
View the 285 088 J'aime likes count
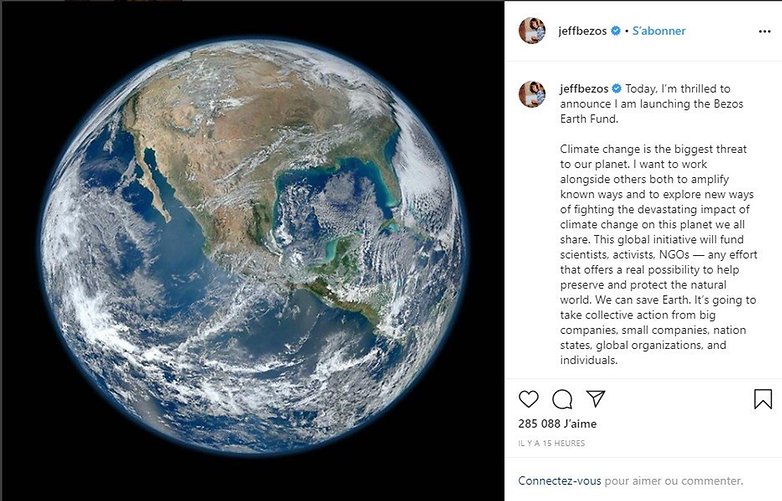(557, 424)
